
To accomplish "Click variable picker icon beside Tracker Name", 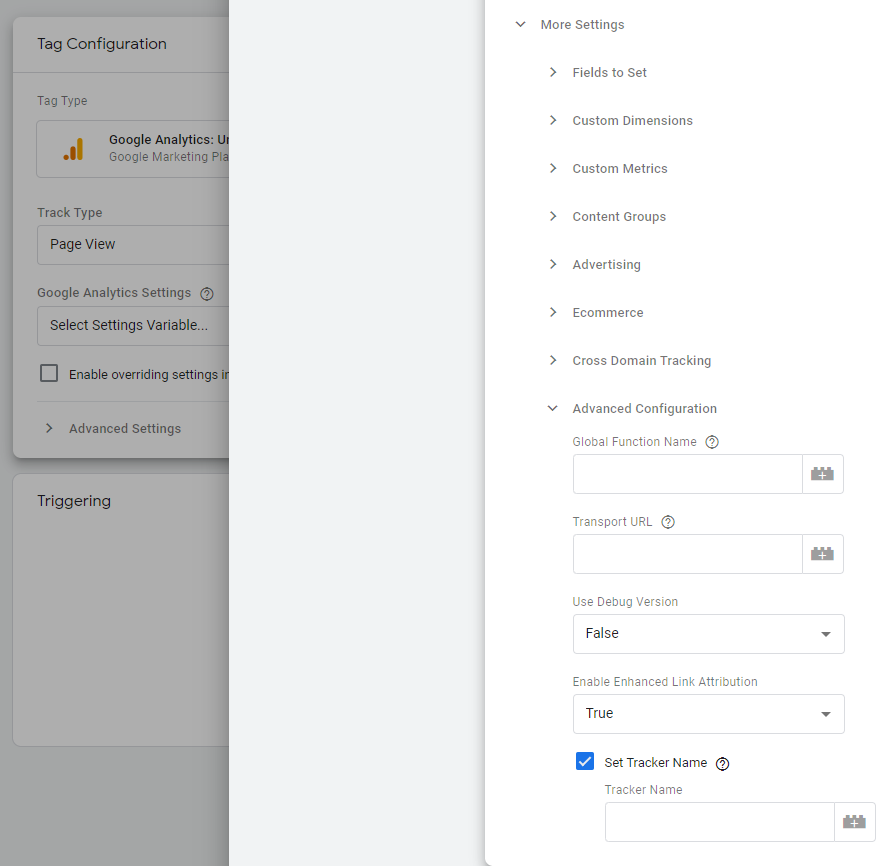I will click(x=854, y=822).
